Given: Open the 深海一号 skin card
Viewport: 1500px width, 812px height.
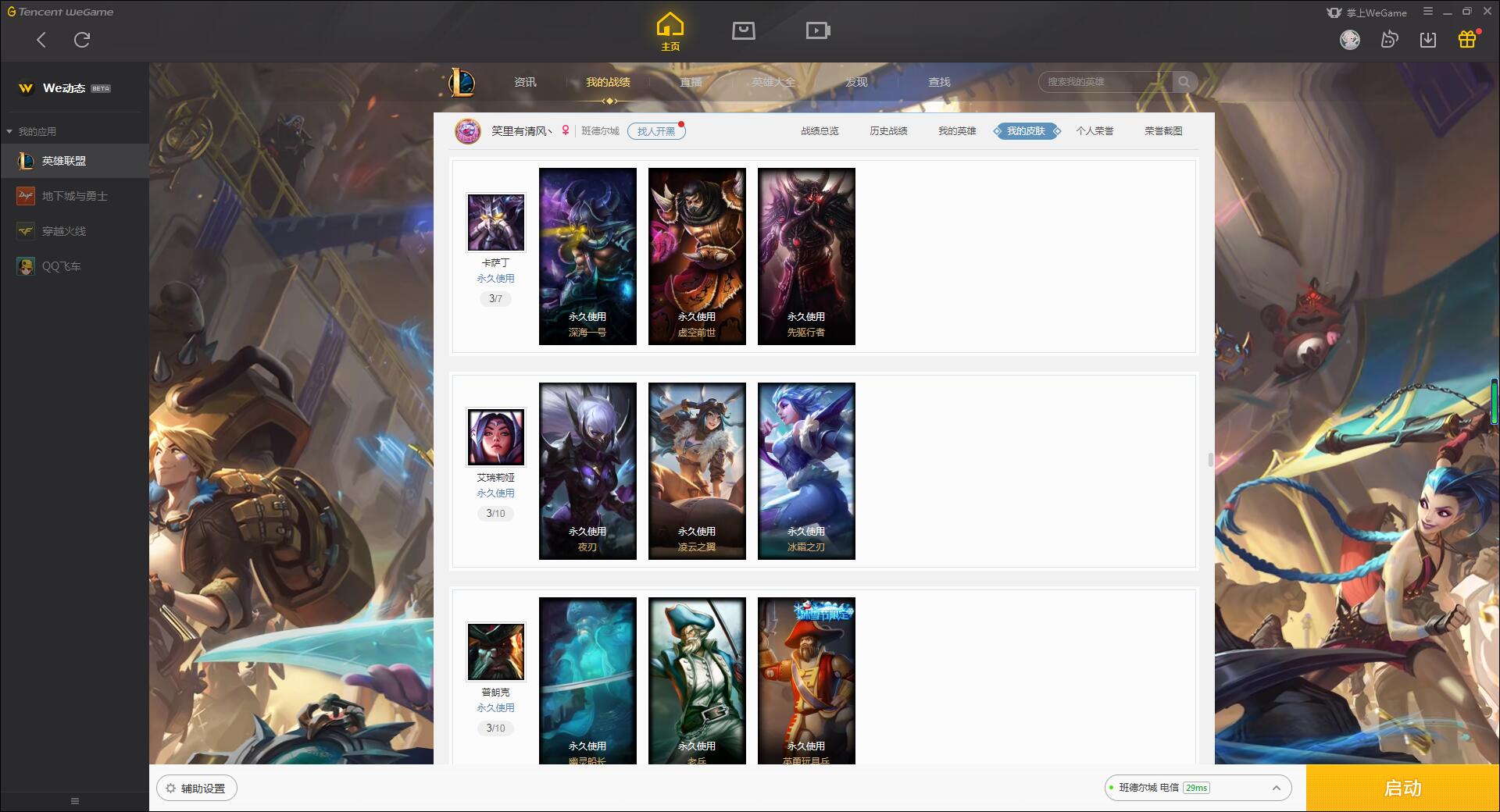Looking at the screenshot, I should click(587, 256).
